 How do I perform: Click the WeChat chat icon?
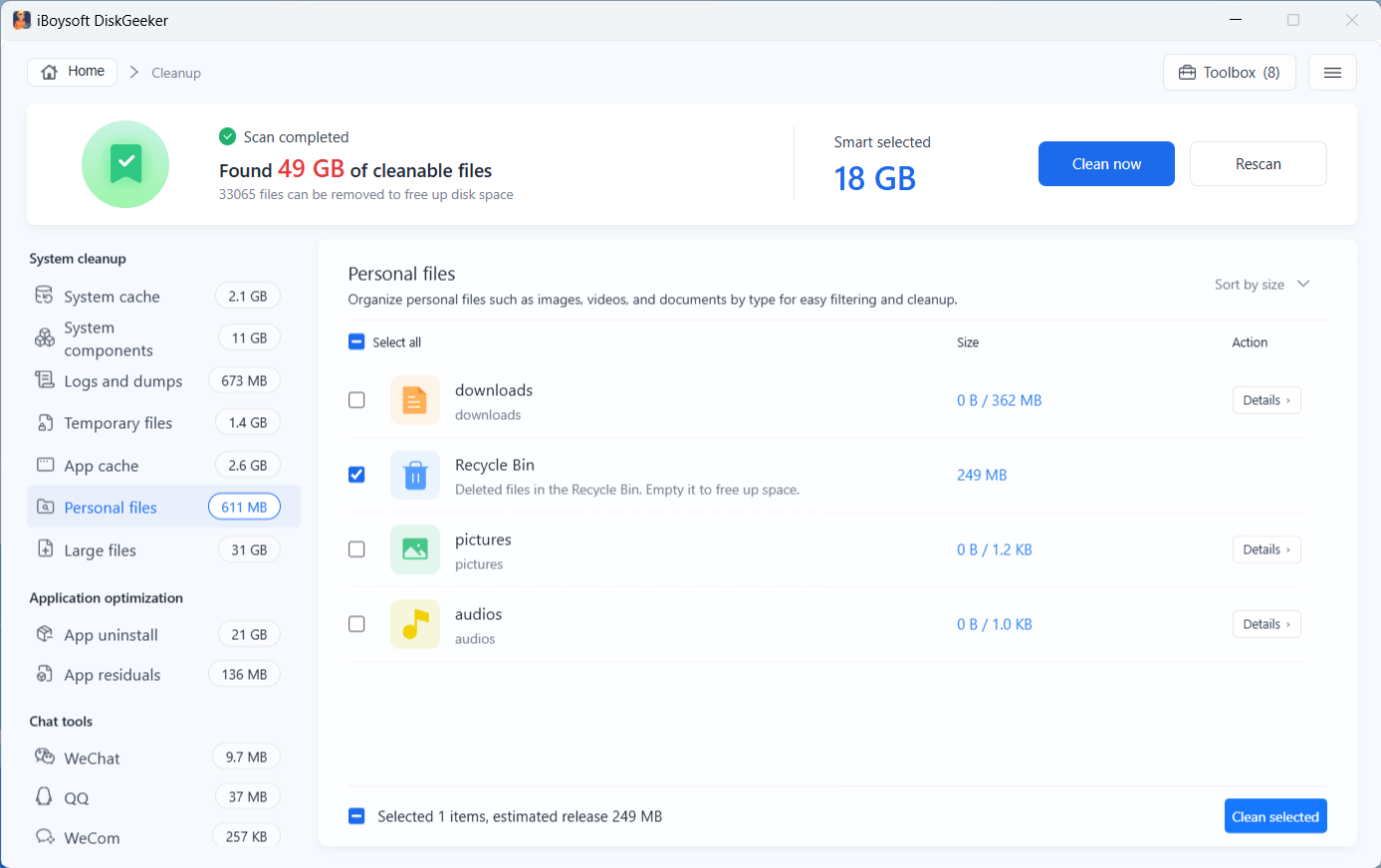click(x=45, y=757)
